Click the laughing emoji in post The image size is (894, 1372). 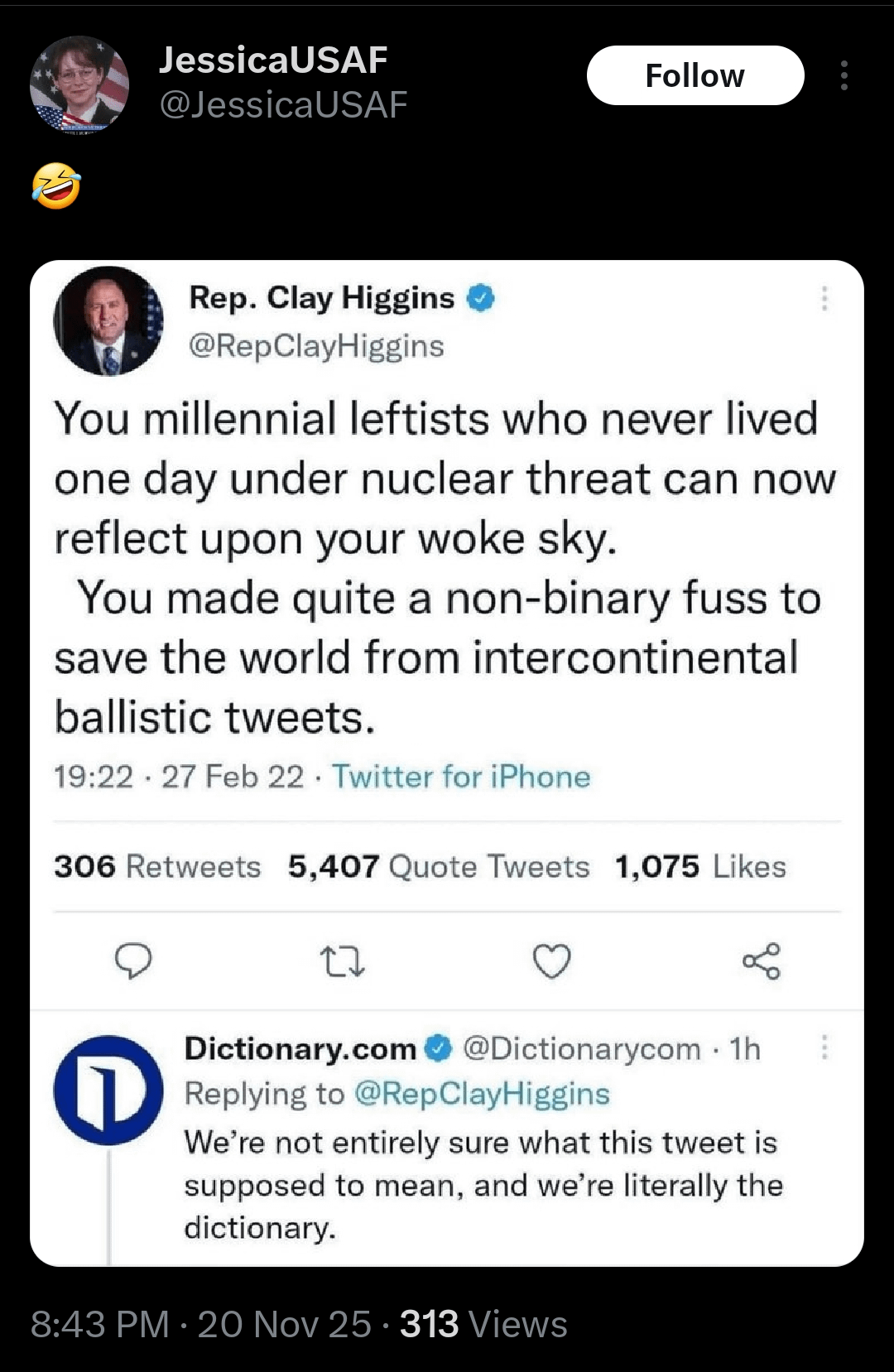(56, 185)
